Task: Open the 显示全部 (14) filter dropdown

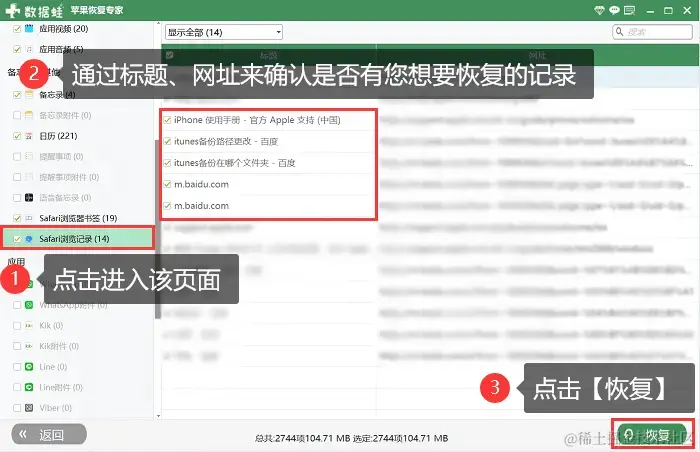Action: click(x=224, y=32)
